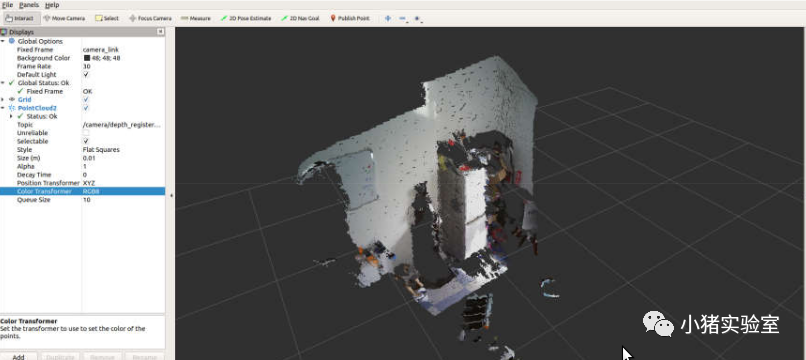Click the minus remove-tool icon

click(x=402, y=19)
